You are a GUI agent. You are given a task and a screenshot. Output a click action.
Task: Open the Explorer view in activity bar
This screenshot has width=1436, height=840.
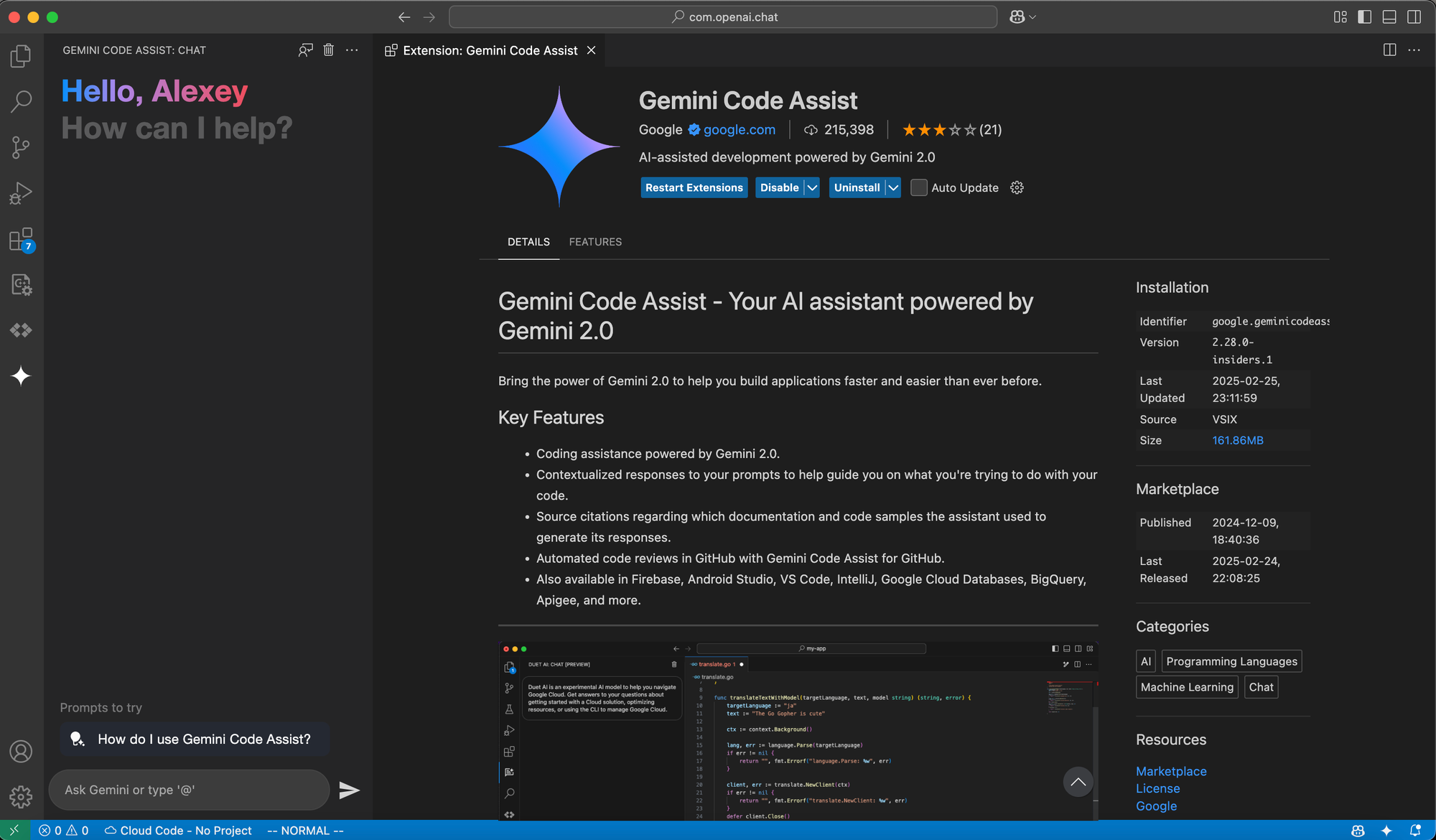click(x=21, y=56)
